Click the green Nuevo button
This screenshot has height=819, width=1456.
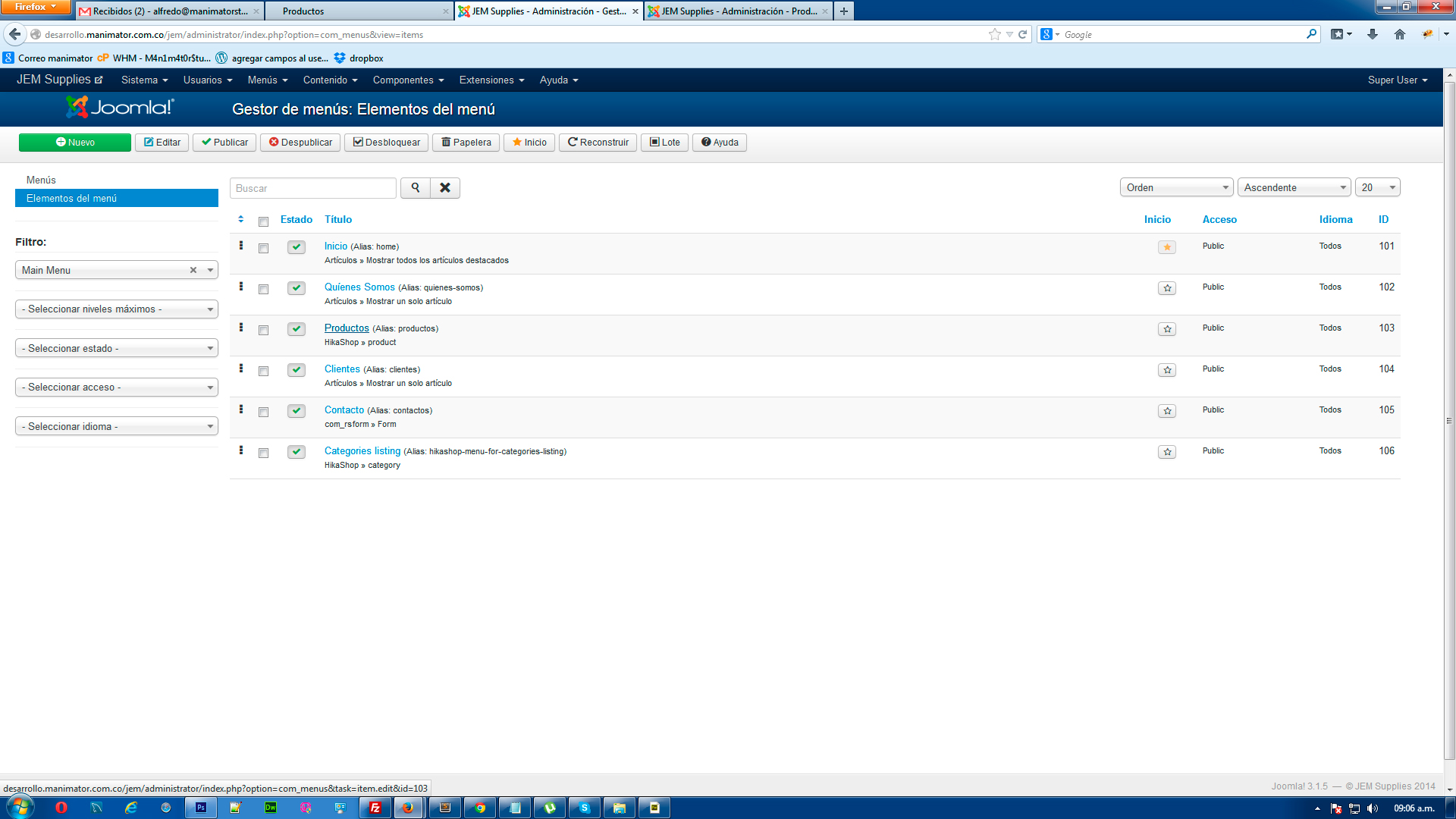75,143
